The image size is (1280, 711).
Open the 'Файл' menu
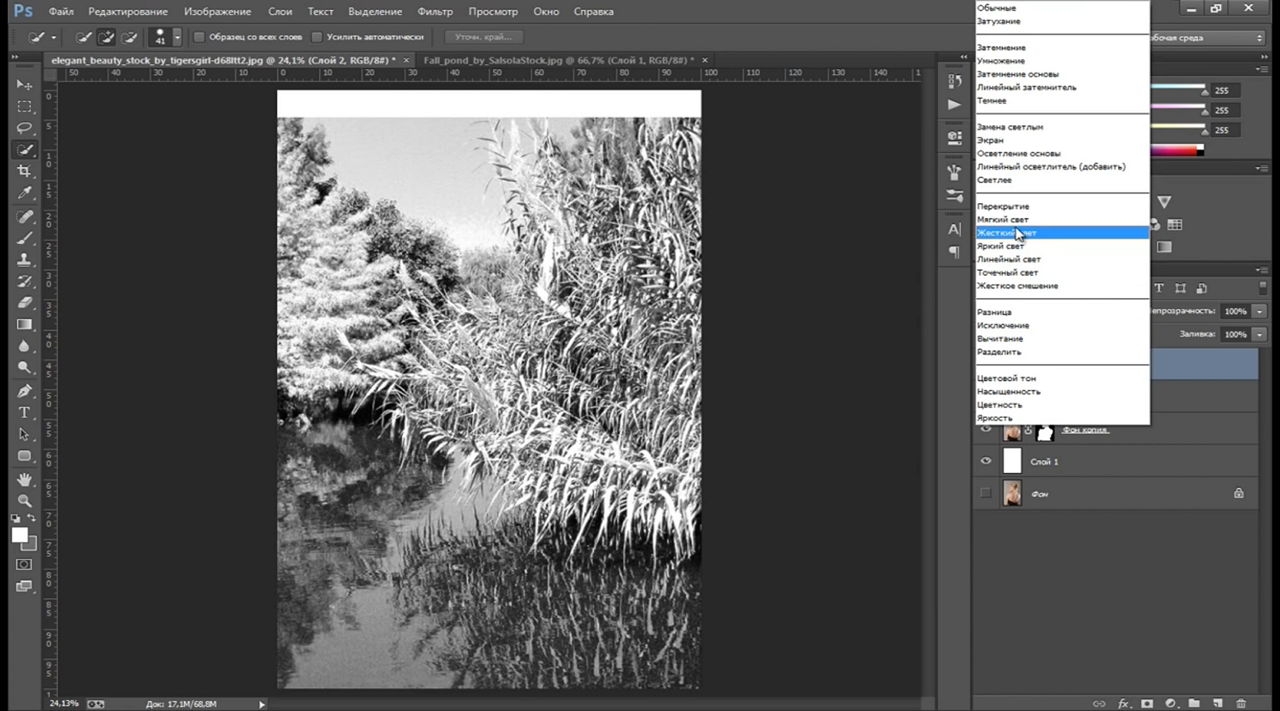(61, 12)
